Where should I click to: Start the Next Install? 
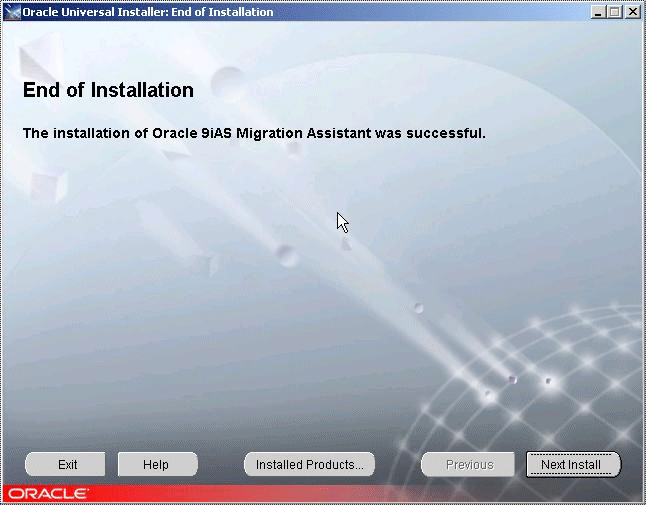coord(573,465)
